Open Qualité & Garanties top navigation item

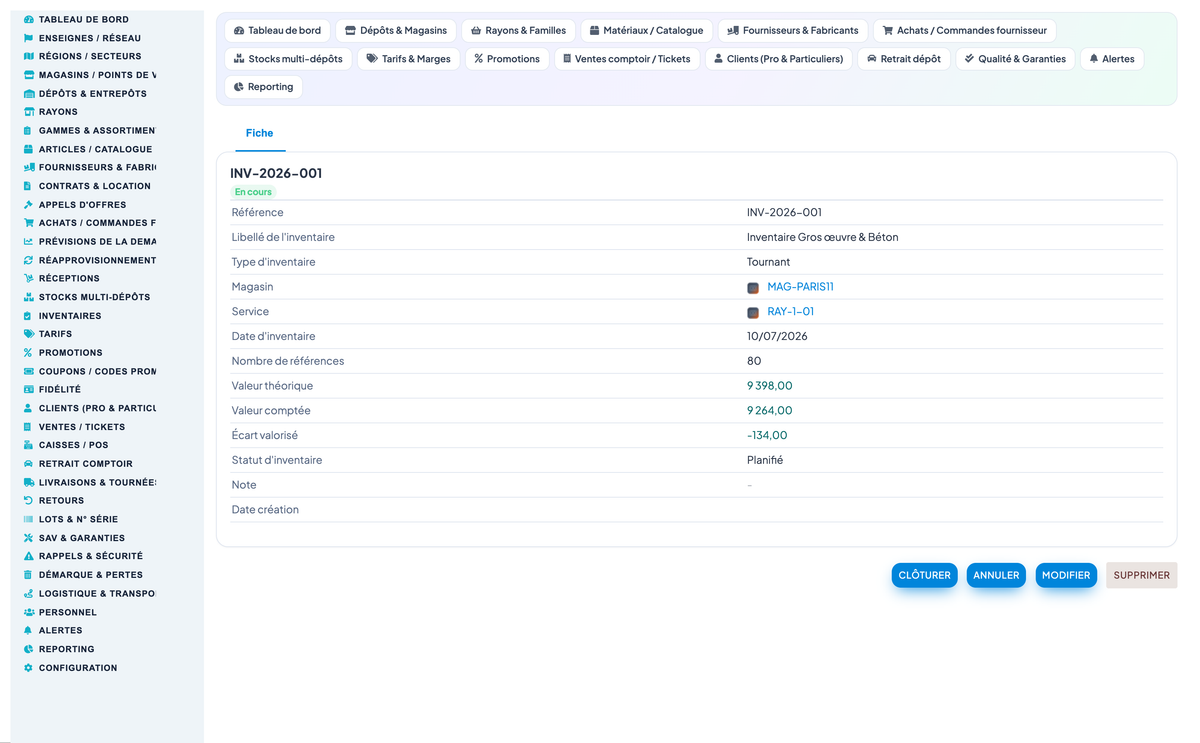coord(1015,59)
